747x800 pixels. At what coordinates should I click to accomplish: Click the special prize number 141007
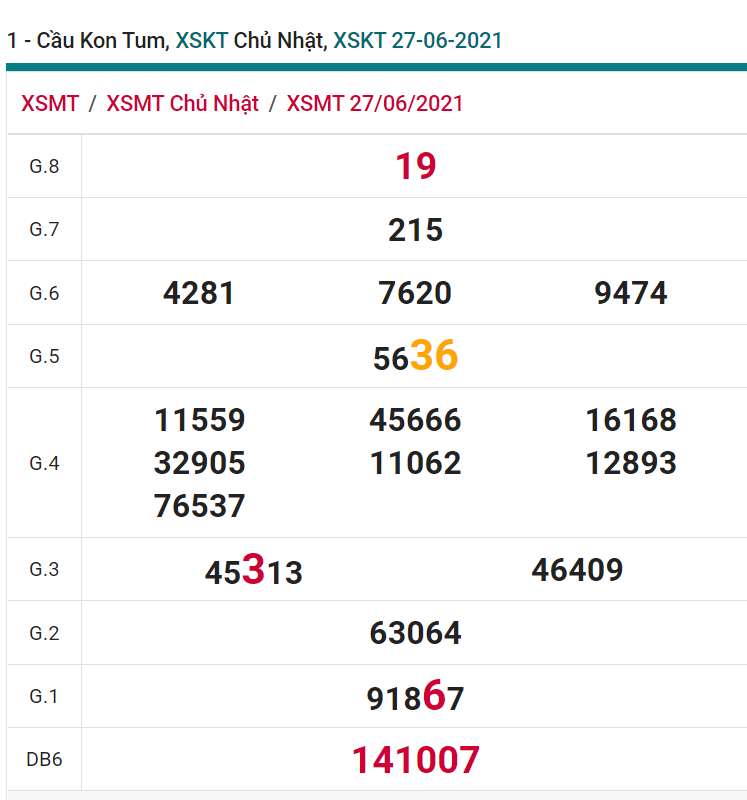415,761
